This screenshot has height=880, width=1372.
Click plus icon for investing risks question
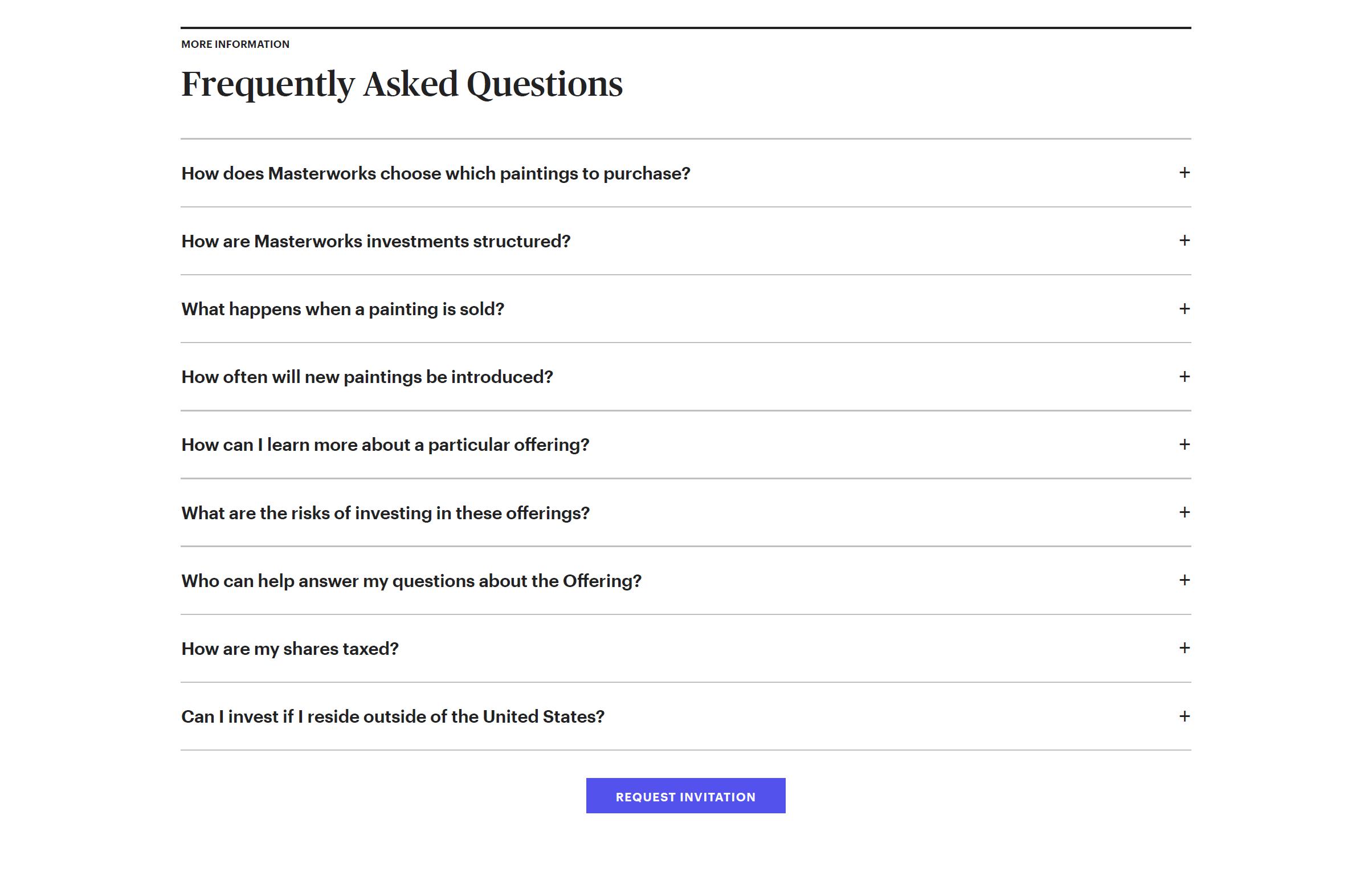1184,512
